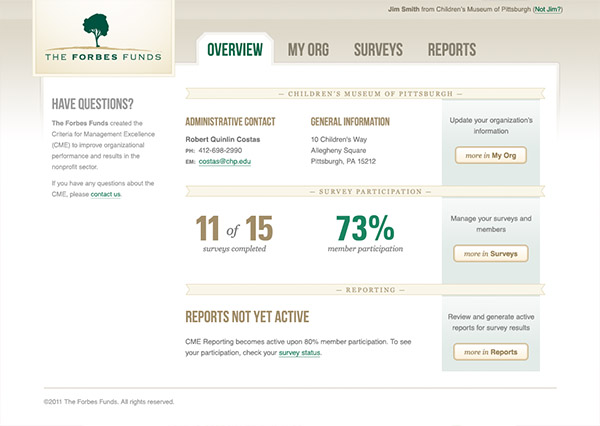The height and width of the screenshot is (426, 600).
Task: Open the 'survey status' link
Action: [x=299, y=353]
